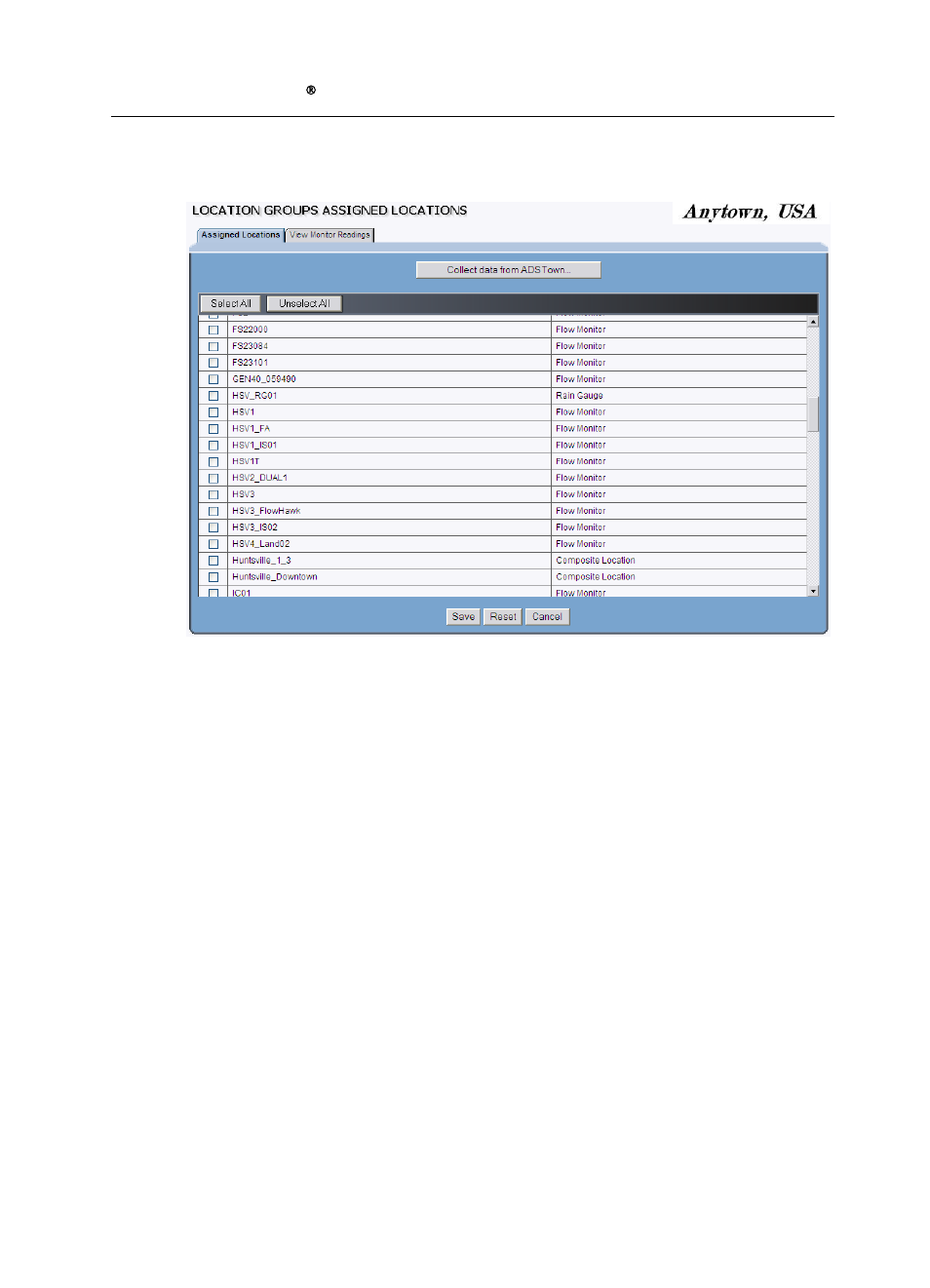Click the Unselect All button

(304, 303)
